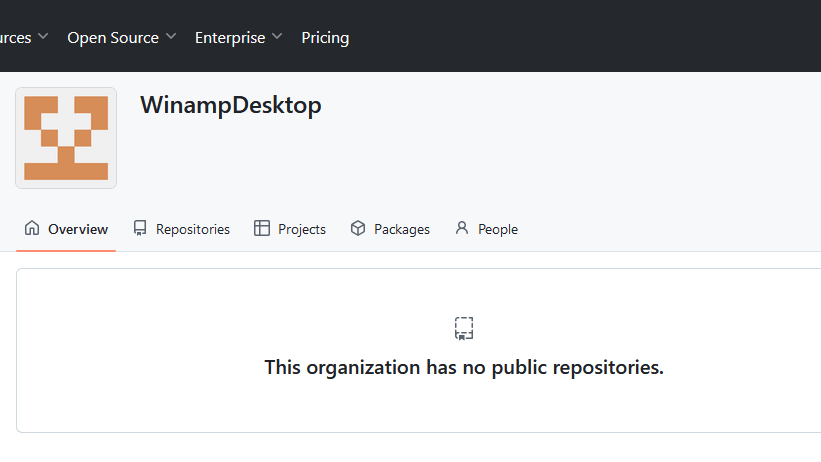Image resolution: width=821 pixels, height=462 pixels.
Task: Click the repository icon beside Repositories
Action: 140,228
